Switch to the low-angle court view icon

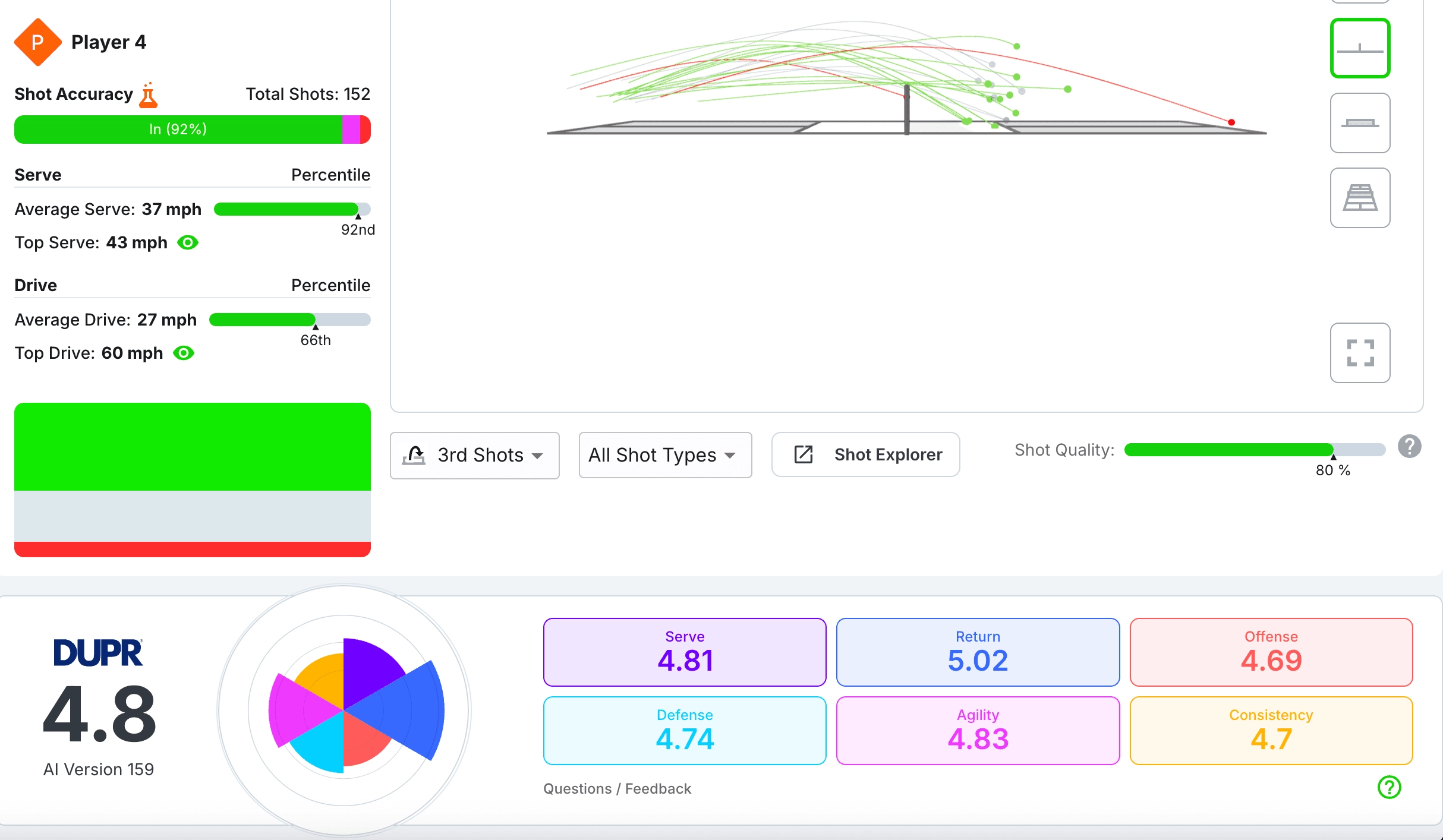1360,123
